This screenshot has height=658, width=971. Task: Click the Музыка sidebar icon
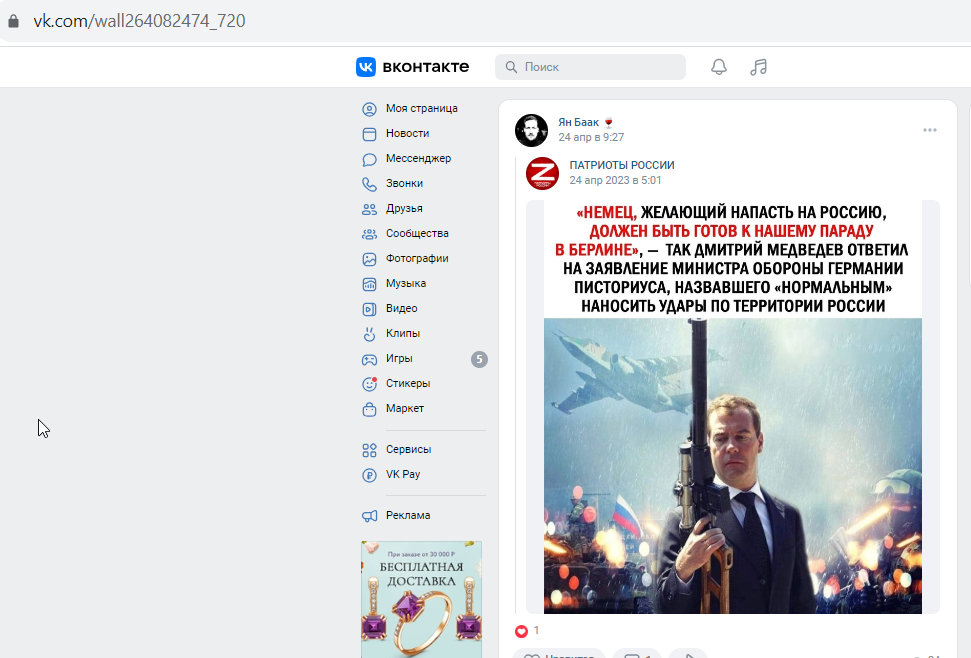369,284
